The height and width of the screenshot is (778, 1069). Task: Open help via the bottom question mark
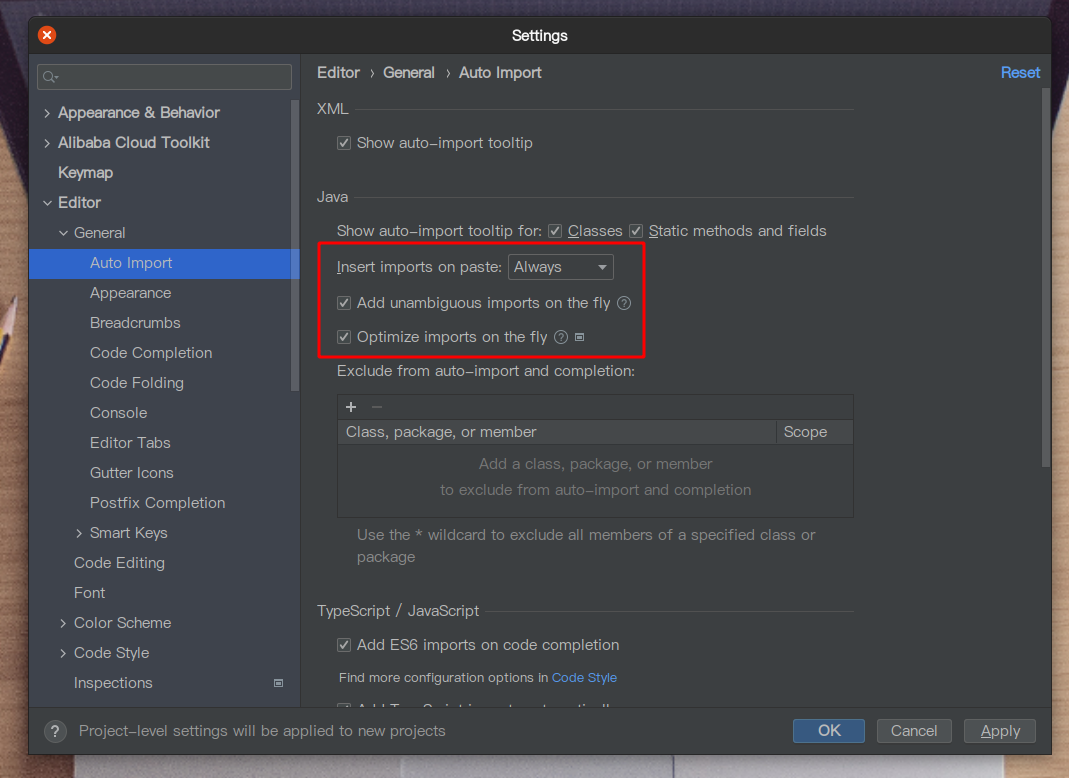tap(55, 732)
